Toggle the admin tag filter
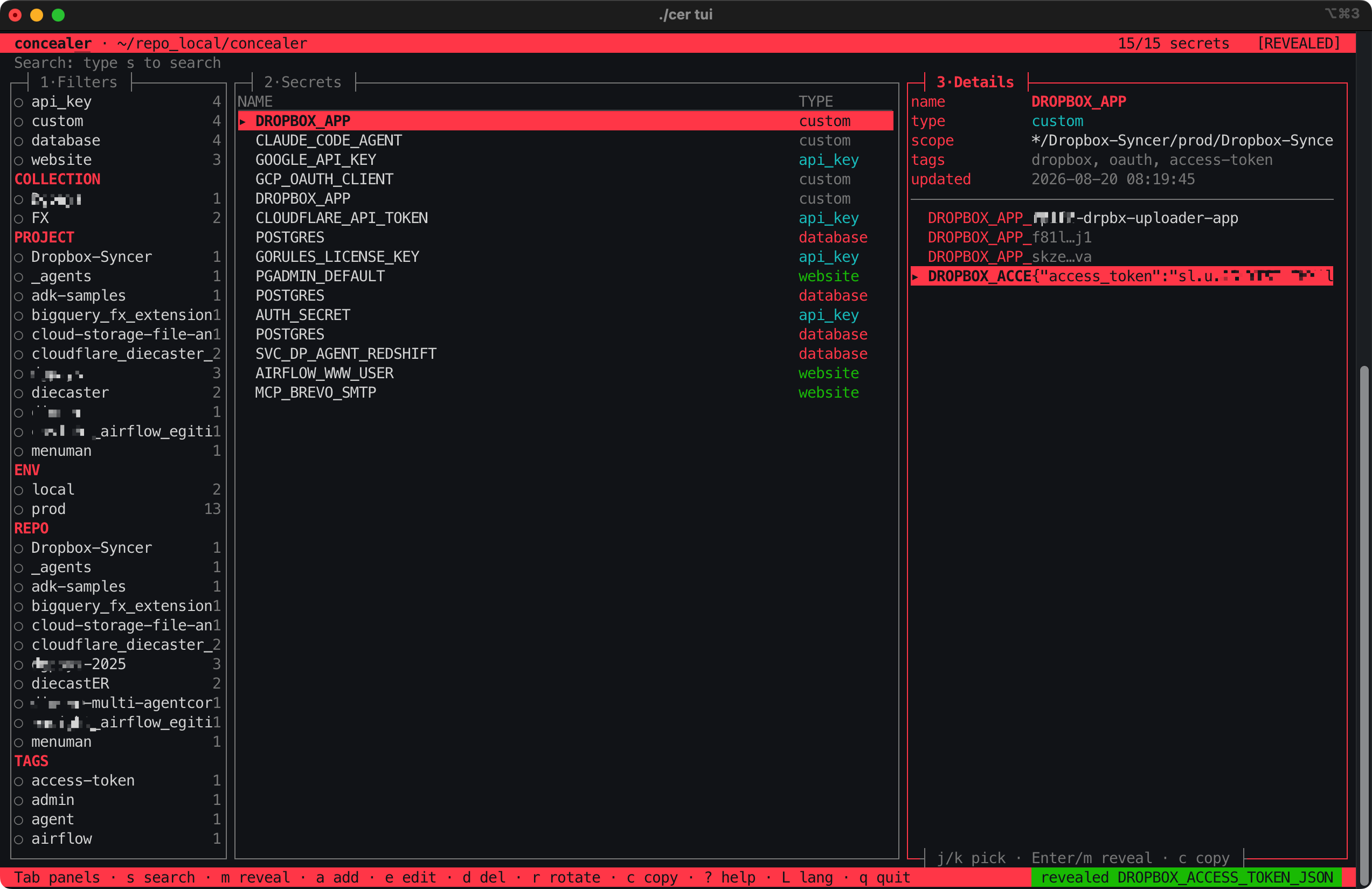1372x889 pixels. [x=117, y=800]
